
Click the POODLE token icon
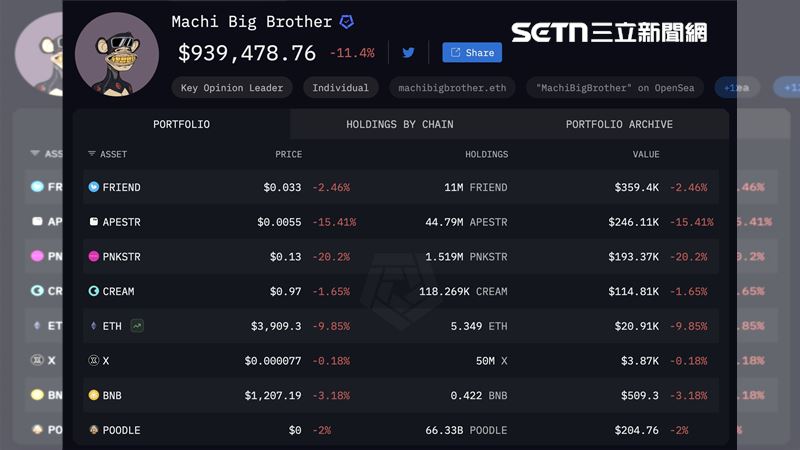pyautogui.click(x=94, y=430)
